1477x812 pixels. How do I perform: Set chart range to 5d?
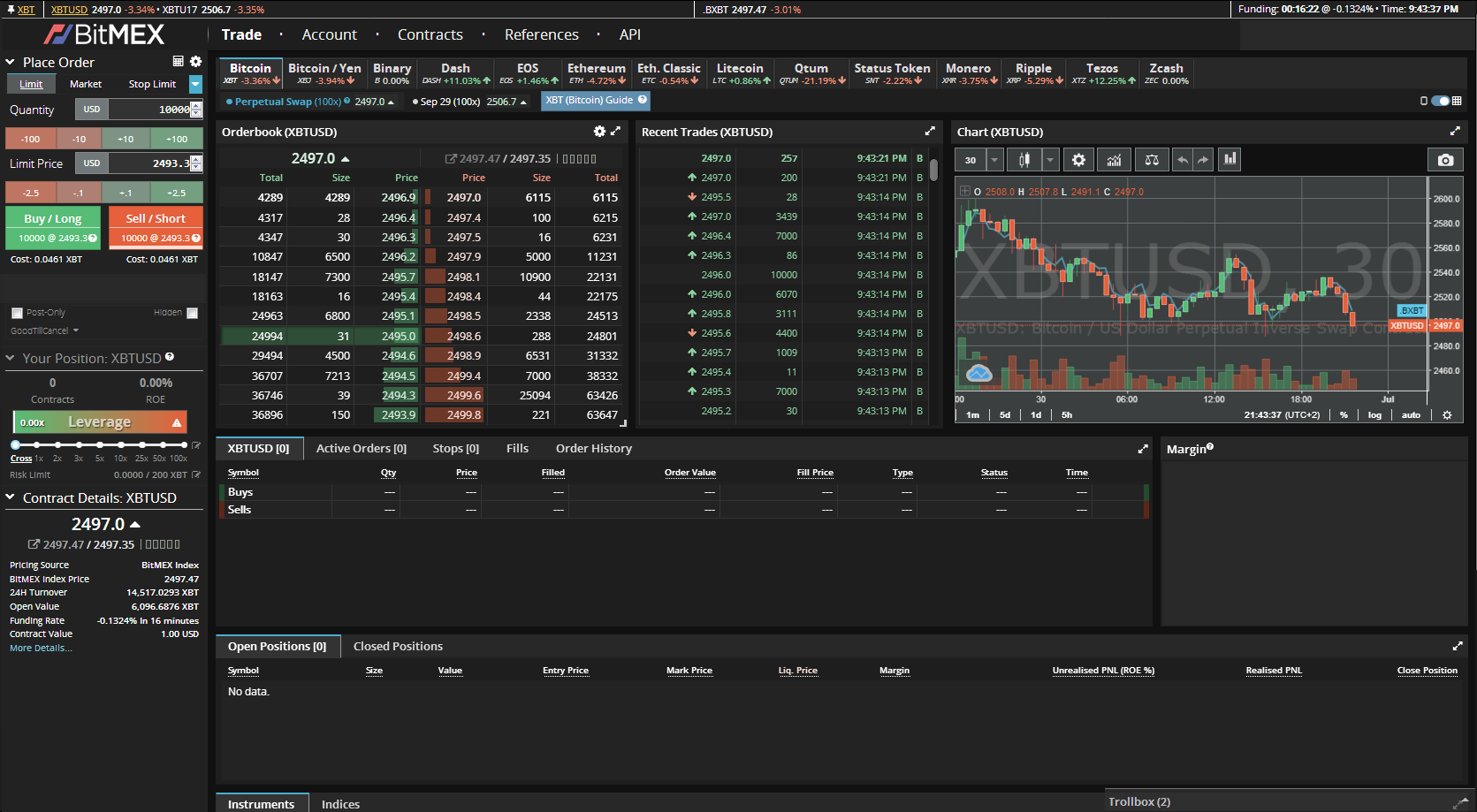click(1005, 414)
